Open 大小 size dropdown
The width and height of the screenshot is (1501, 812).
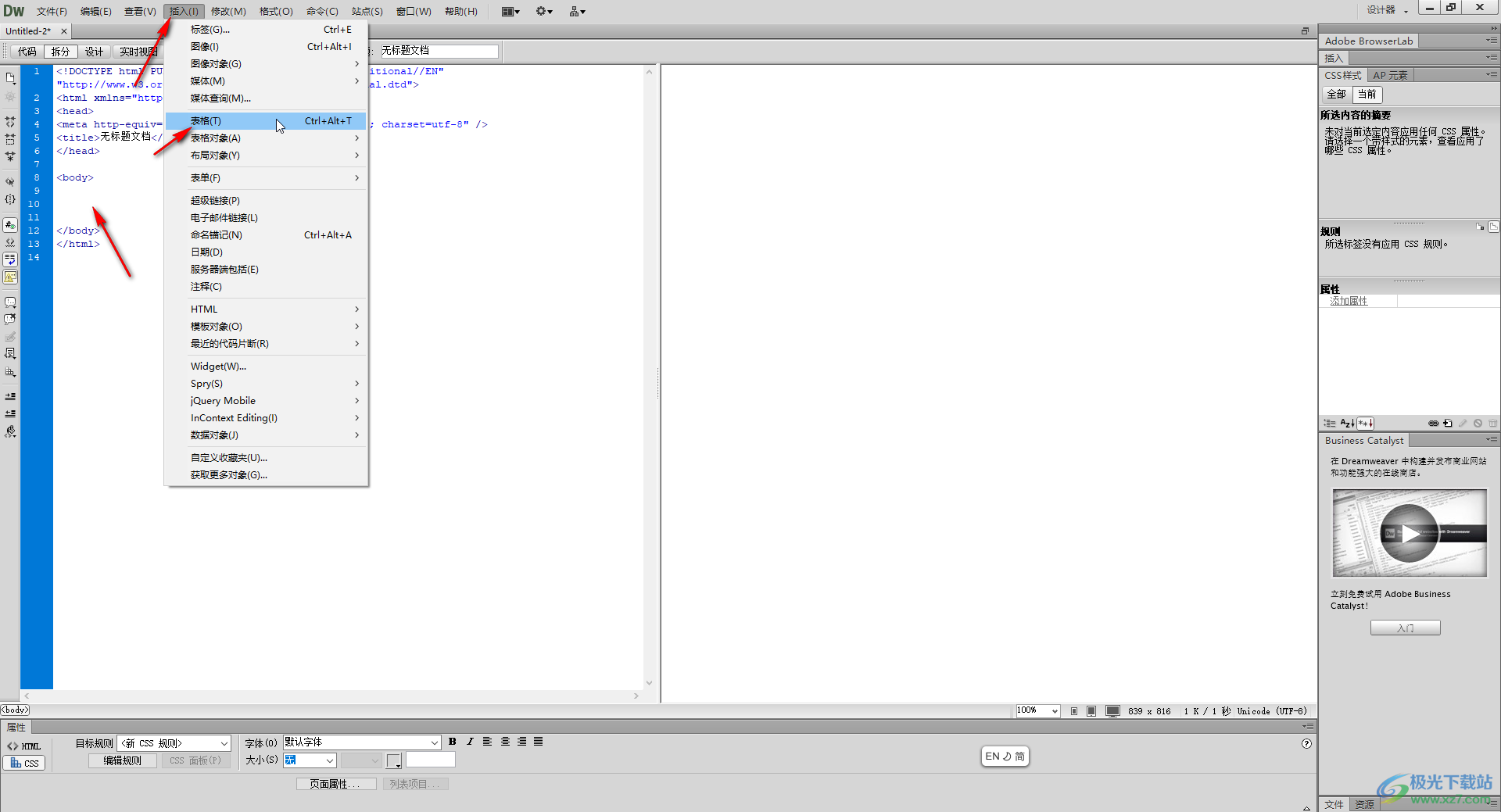[x=310, y=760]
